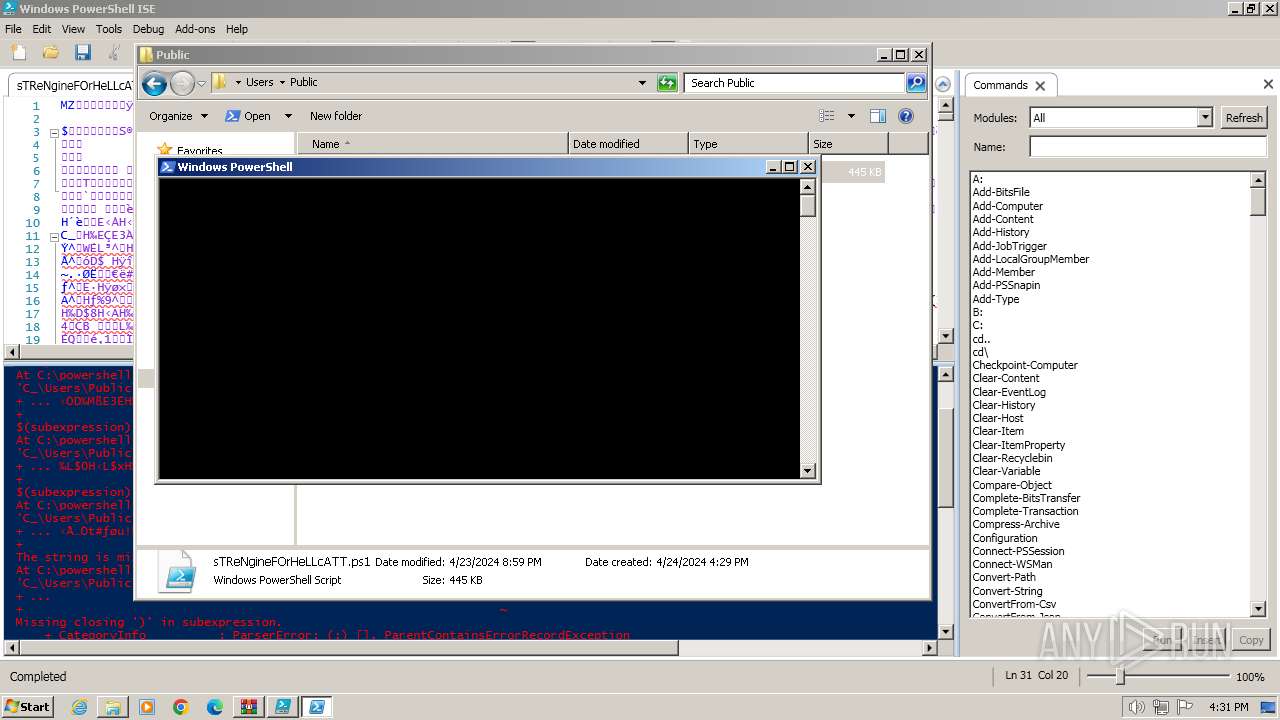Open Windows Media Player from taskbar
The image size is (1280, 720).
coord(147,707)
